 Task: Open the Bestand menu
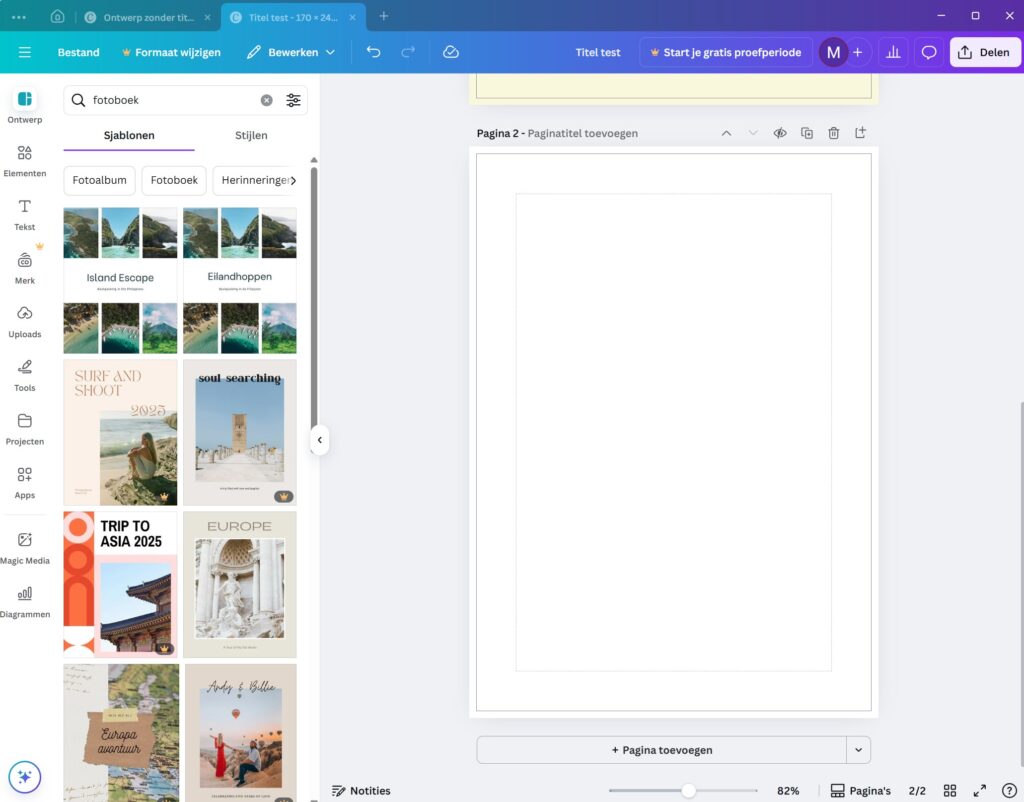tap(78, 52)
